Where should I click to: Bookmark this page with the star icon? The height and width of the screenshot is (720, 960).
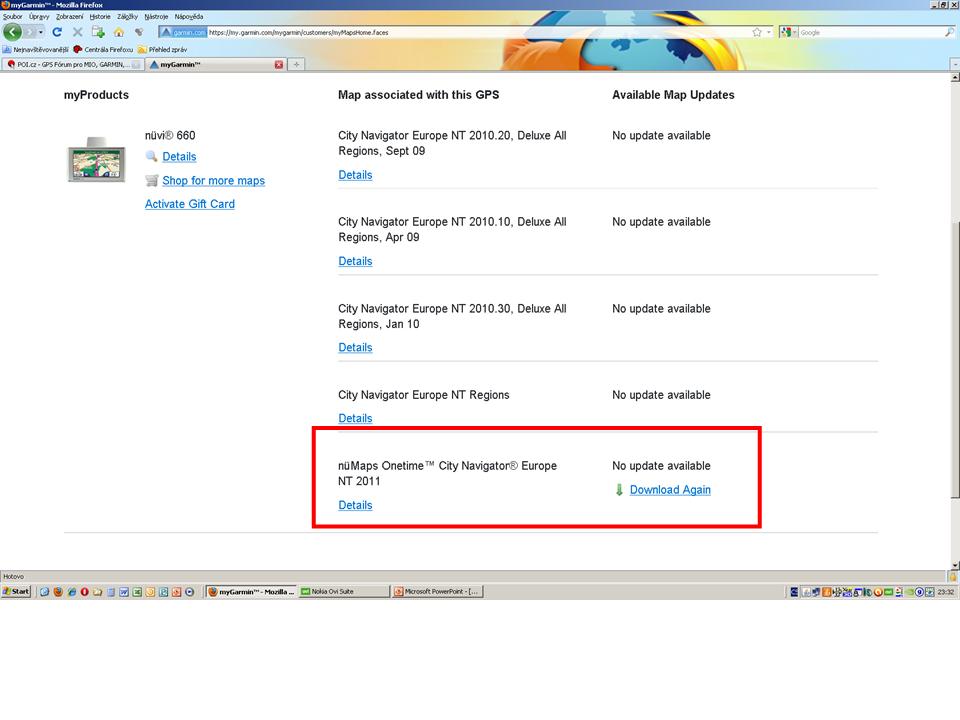pyautogui.click(x=757, y=32)
